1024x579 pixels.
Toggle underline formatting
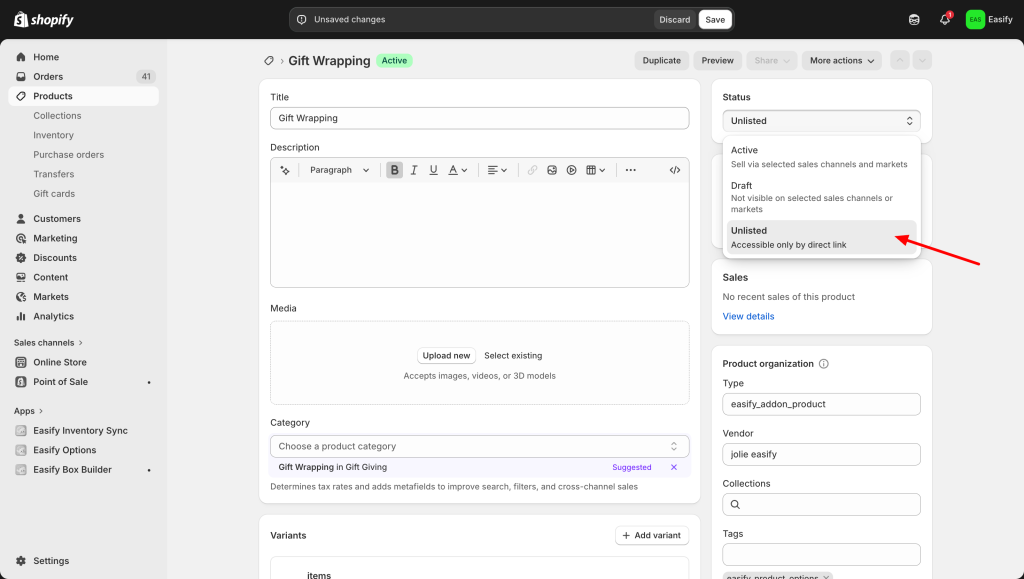click(x=433, y=170)
